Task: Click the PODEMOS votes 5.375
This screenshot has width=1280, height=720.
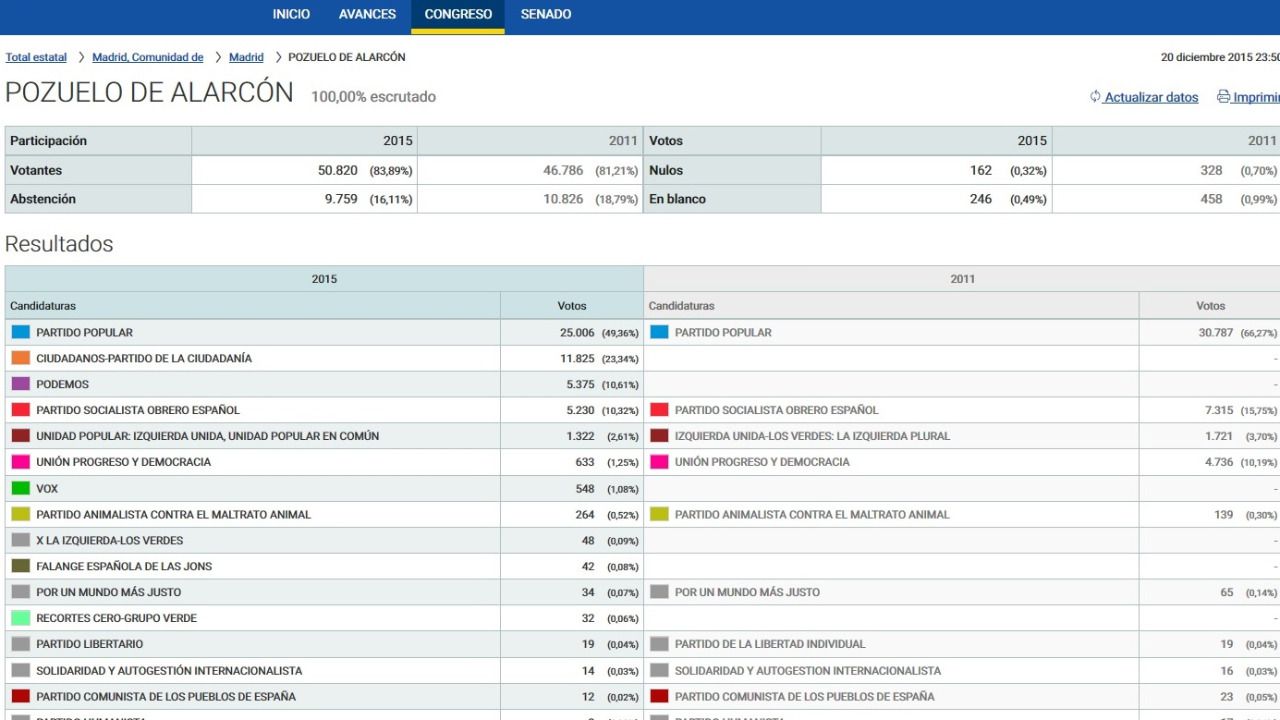Action: click(x=580, y=385)
